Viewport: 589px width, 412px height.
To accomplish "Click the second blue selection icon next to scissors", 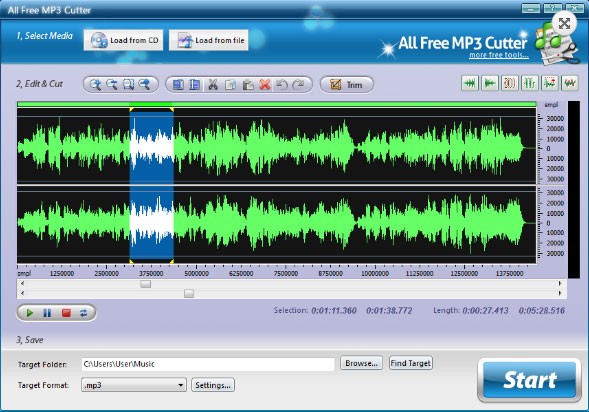I will pyautogui.click(x=195, y=85).
